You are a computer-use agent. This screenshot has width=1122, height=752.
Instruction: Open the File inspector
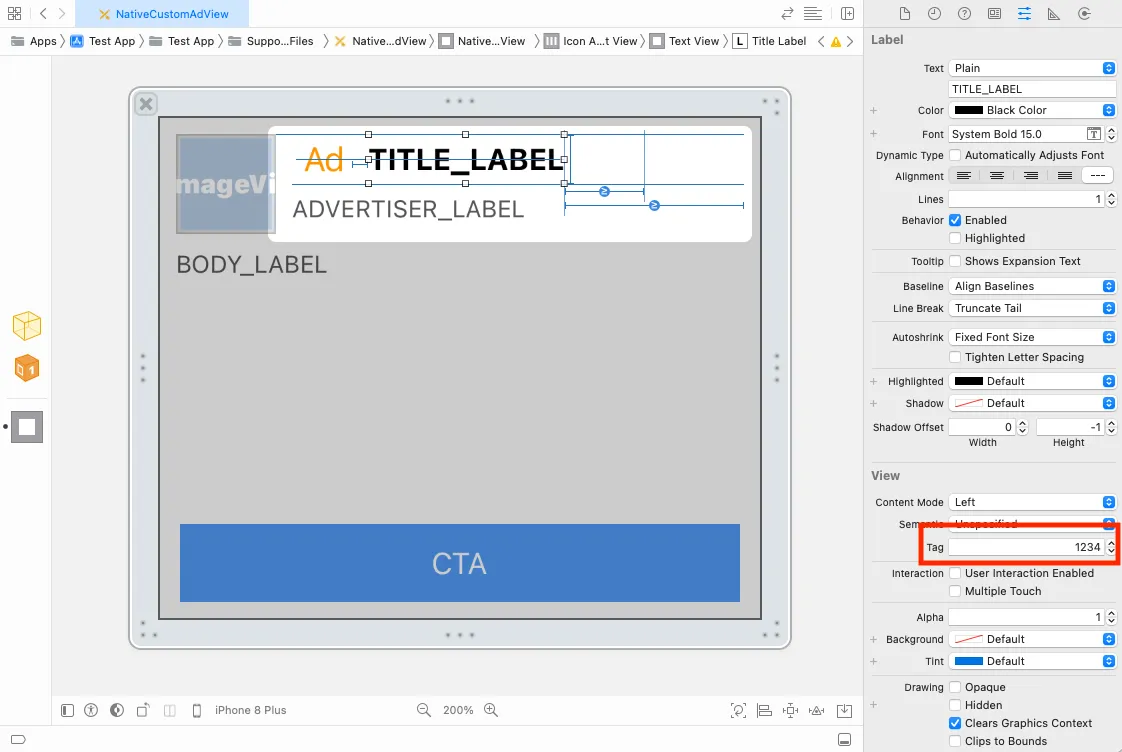[907, 13]
